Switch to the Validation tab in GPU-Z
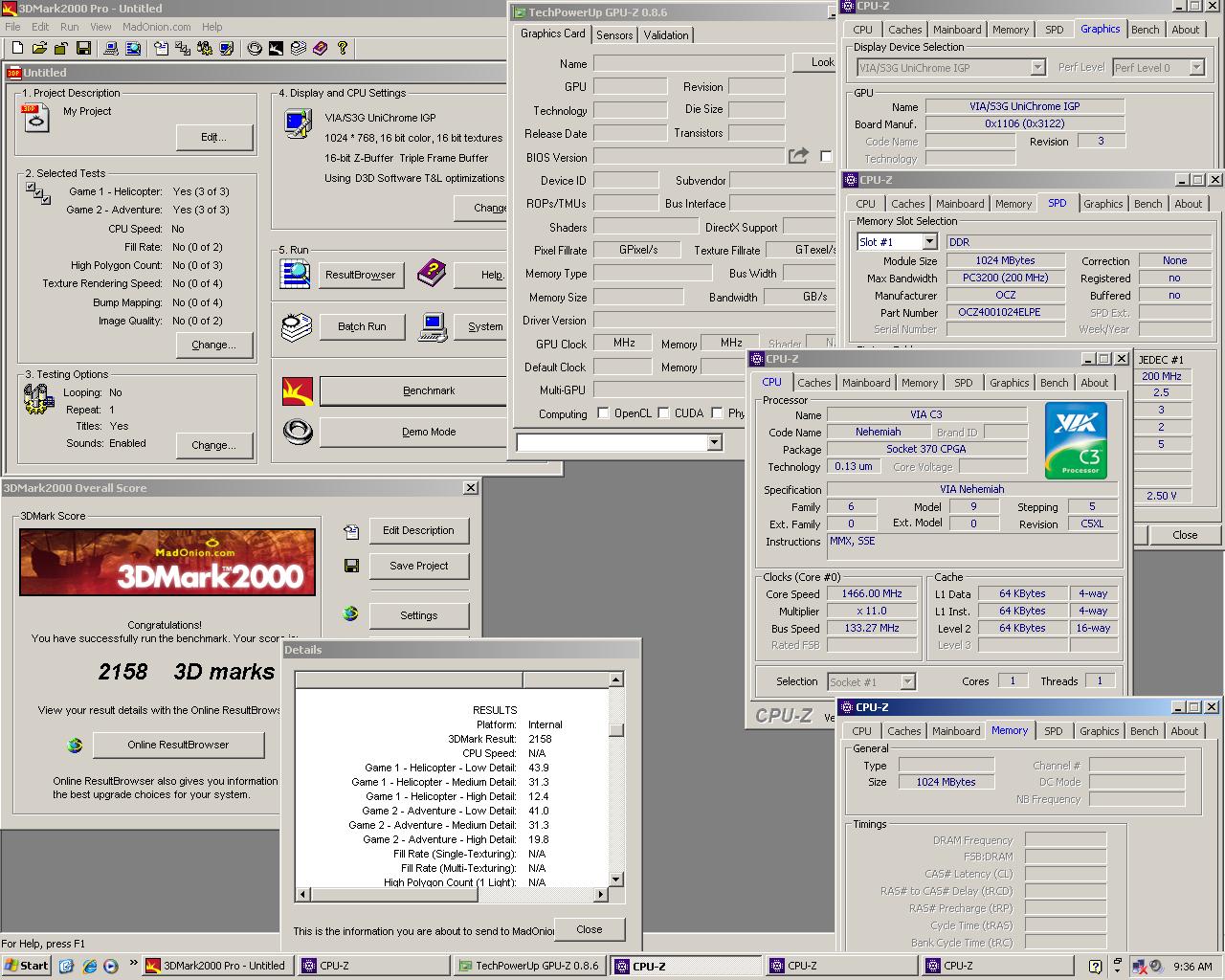 click(666, 35)
